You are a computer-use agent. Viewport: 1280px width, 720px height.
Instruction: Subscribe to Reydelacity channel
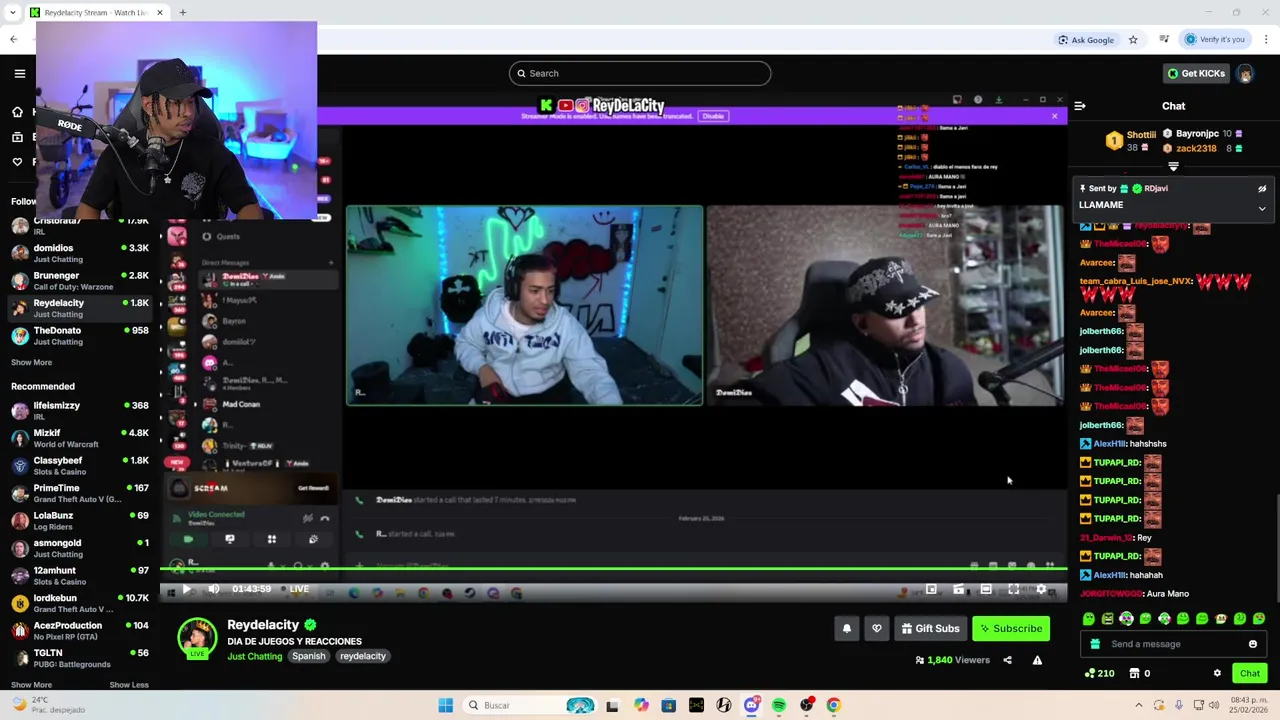[x=1011, y=629]
